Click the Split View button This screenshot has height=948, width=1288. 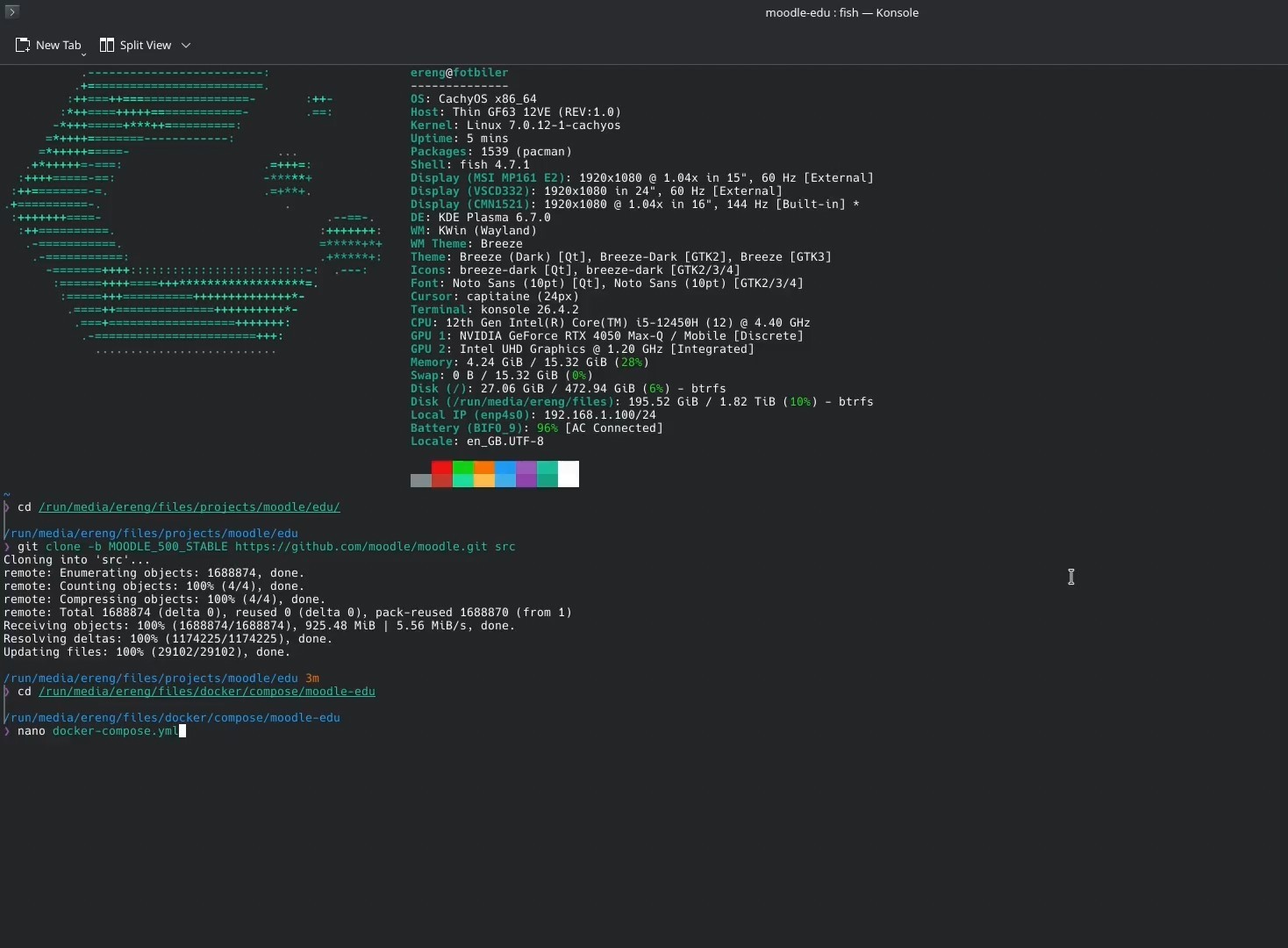coord(135,45)
